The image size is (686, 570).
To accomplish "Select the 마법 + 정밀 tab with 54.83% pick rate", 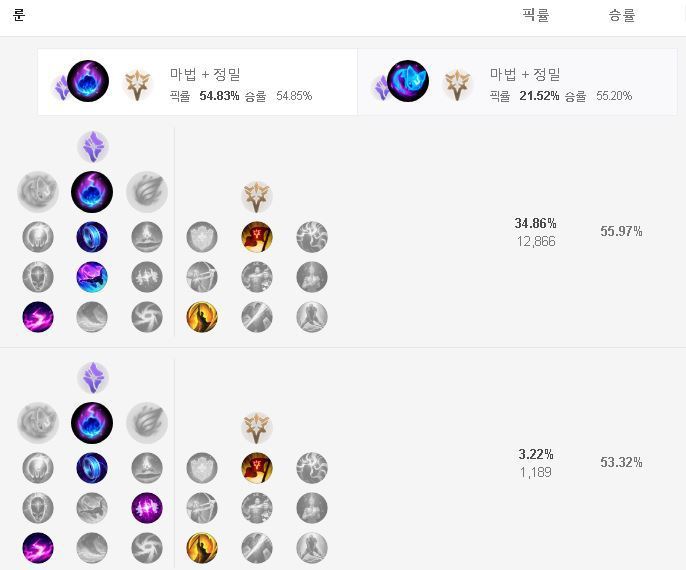I will [197, 82].
